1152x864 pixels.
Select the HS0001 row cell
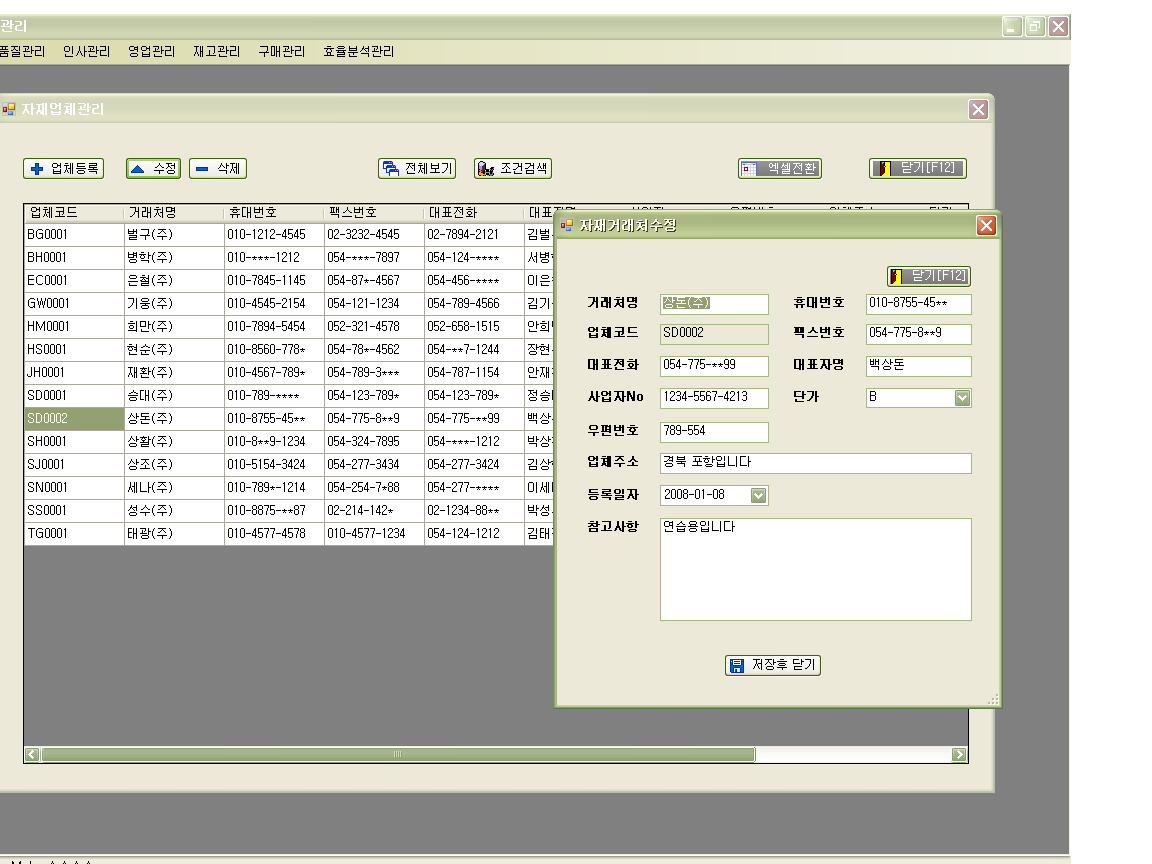[x=74, y=350]
